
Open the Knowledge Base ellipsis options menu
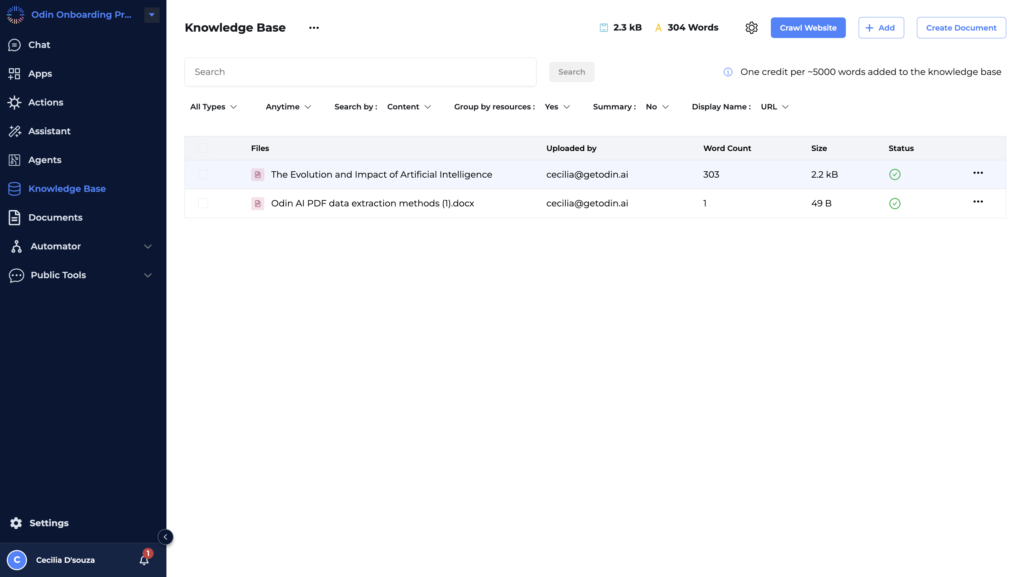313,27
